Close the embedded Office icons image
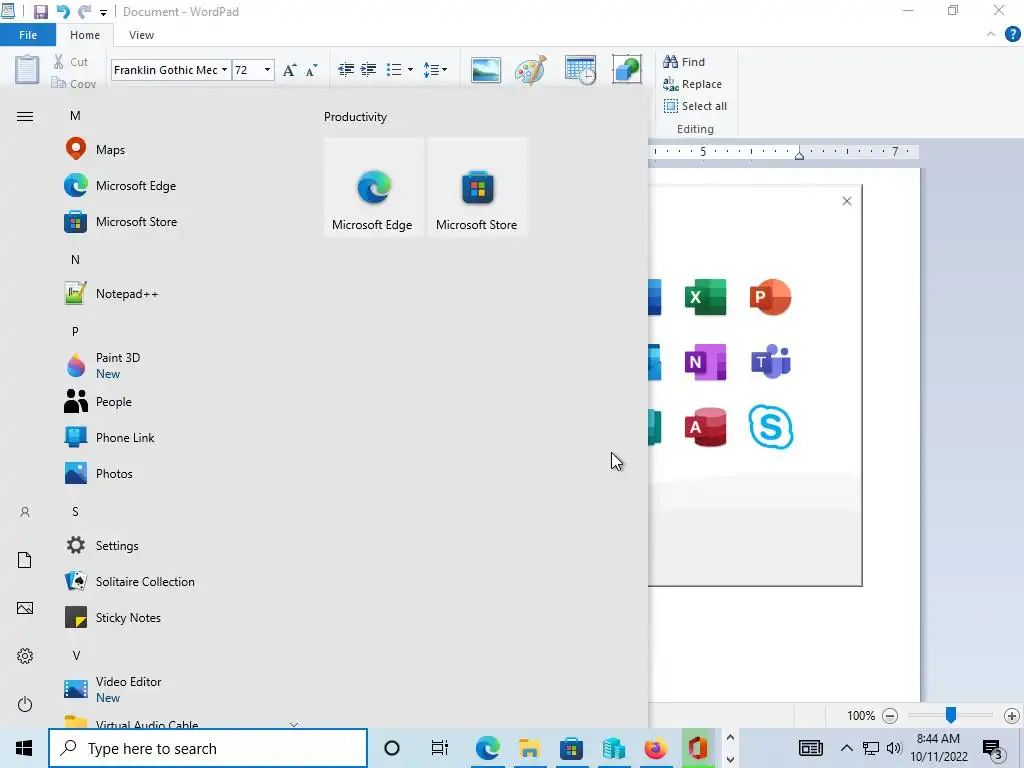Image resolution: width=1024 pixels, height=768 pixels. pyautogui.click(x=847, y=201)
